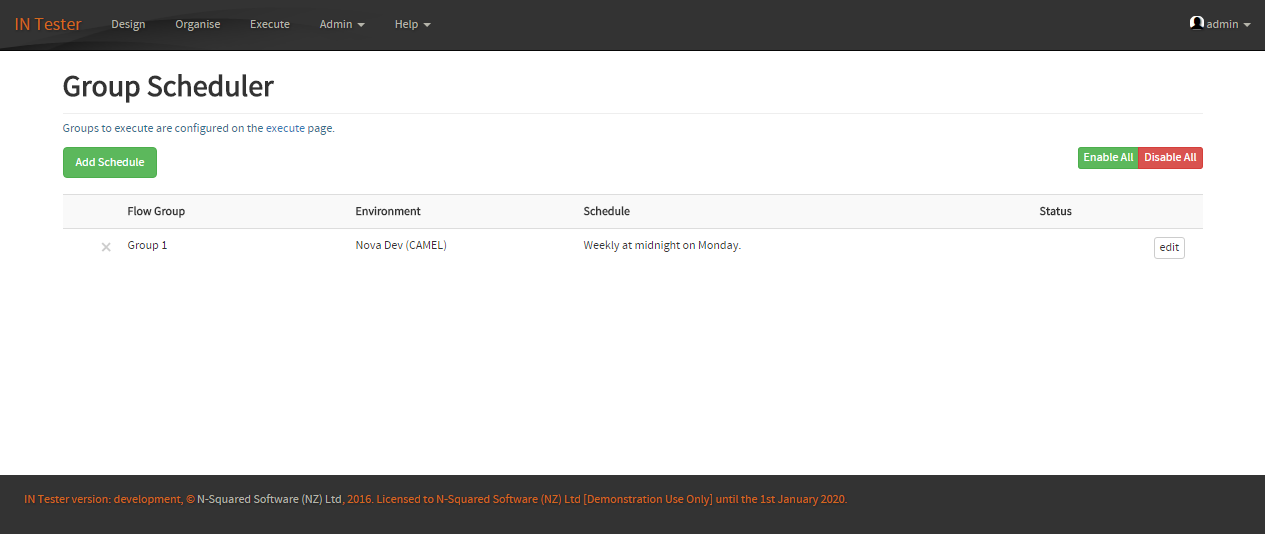The image size is (1265, 534).
Task: Select the 'Group 1' cell text
Action: pos(147,245)
